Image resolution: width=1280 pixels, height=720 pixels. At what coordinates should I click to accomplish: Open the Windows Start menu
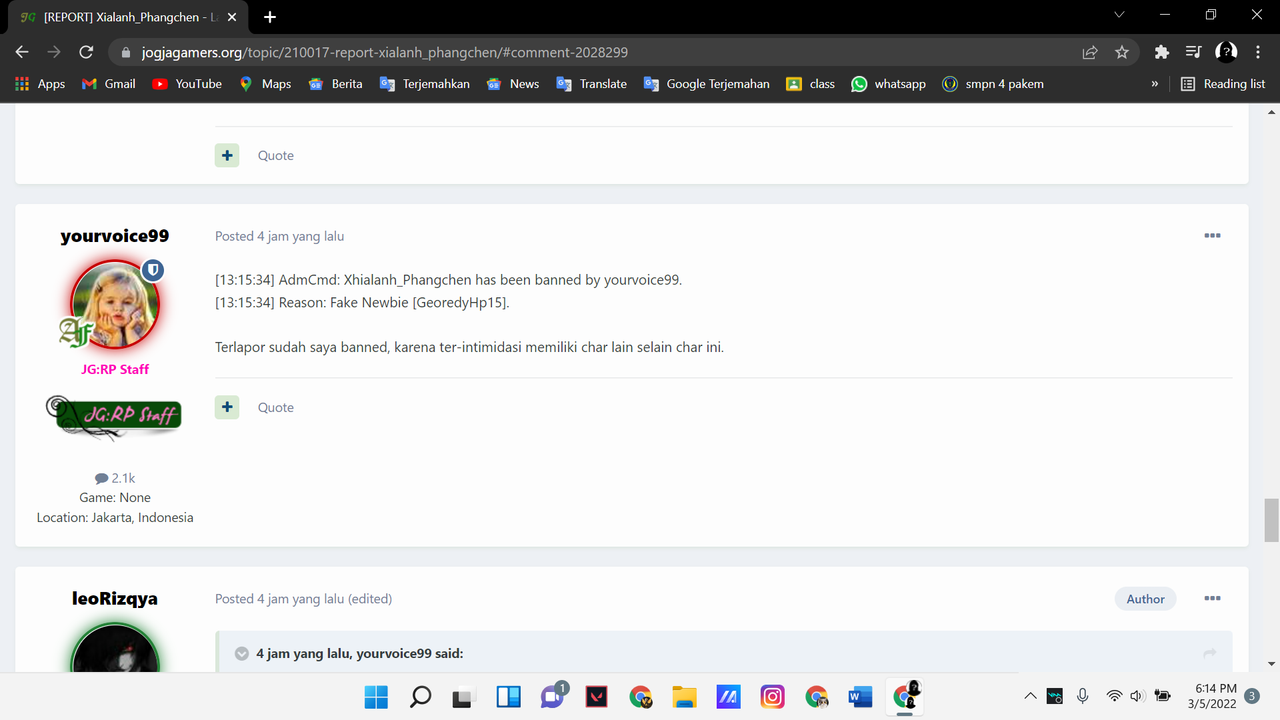click(x=377, y=696)
